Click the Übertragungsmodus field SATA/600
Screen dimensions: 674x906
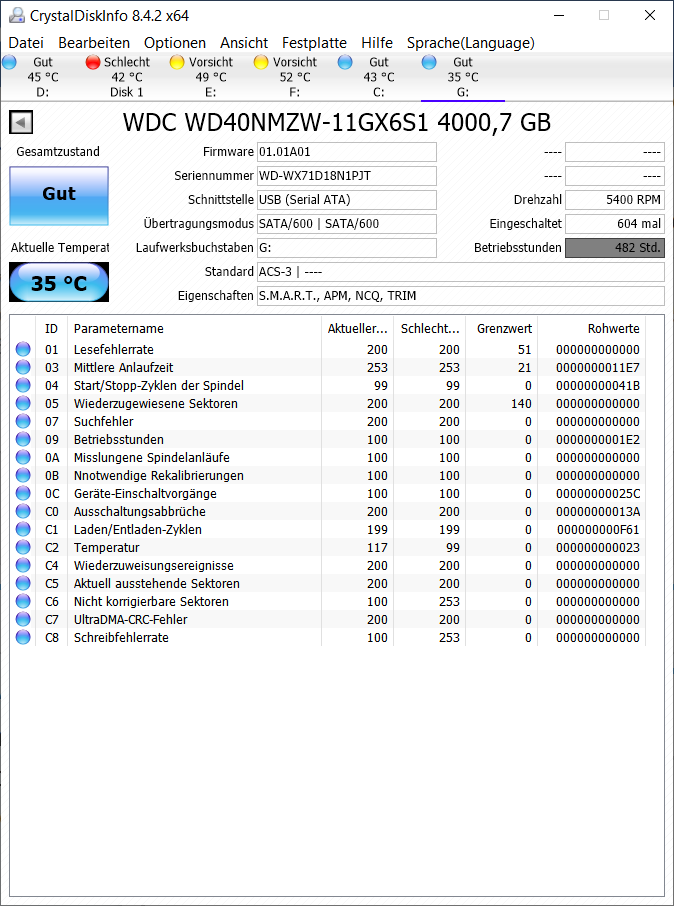click(x=346, y=224)
